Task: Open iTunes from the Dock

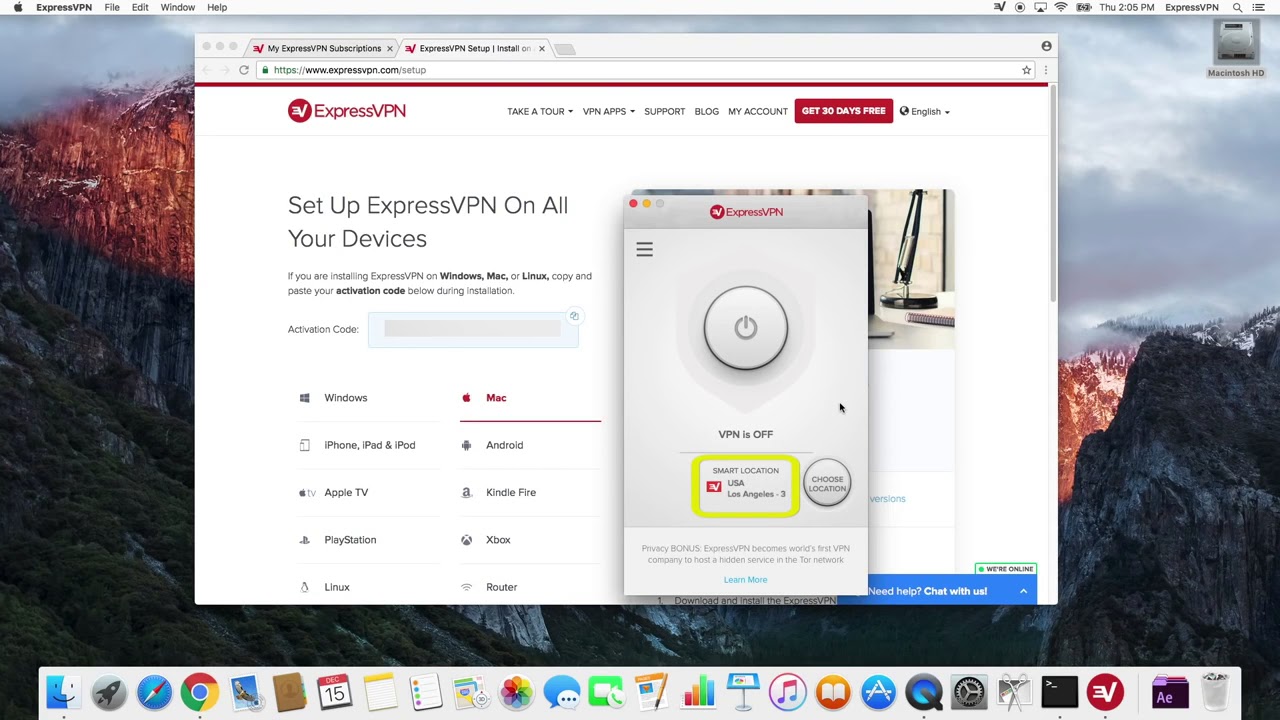Action: (788, 692)
